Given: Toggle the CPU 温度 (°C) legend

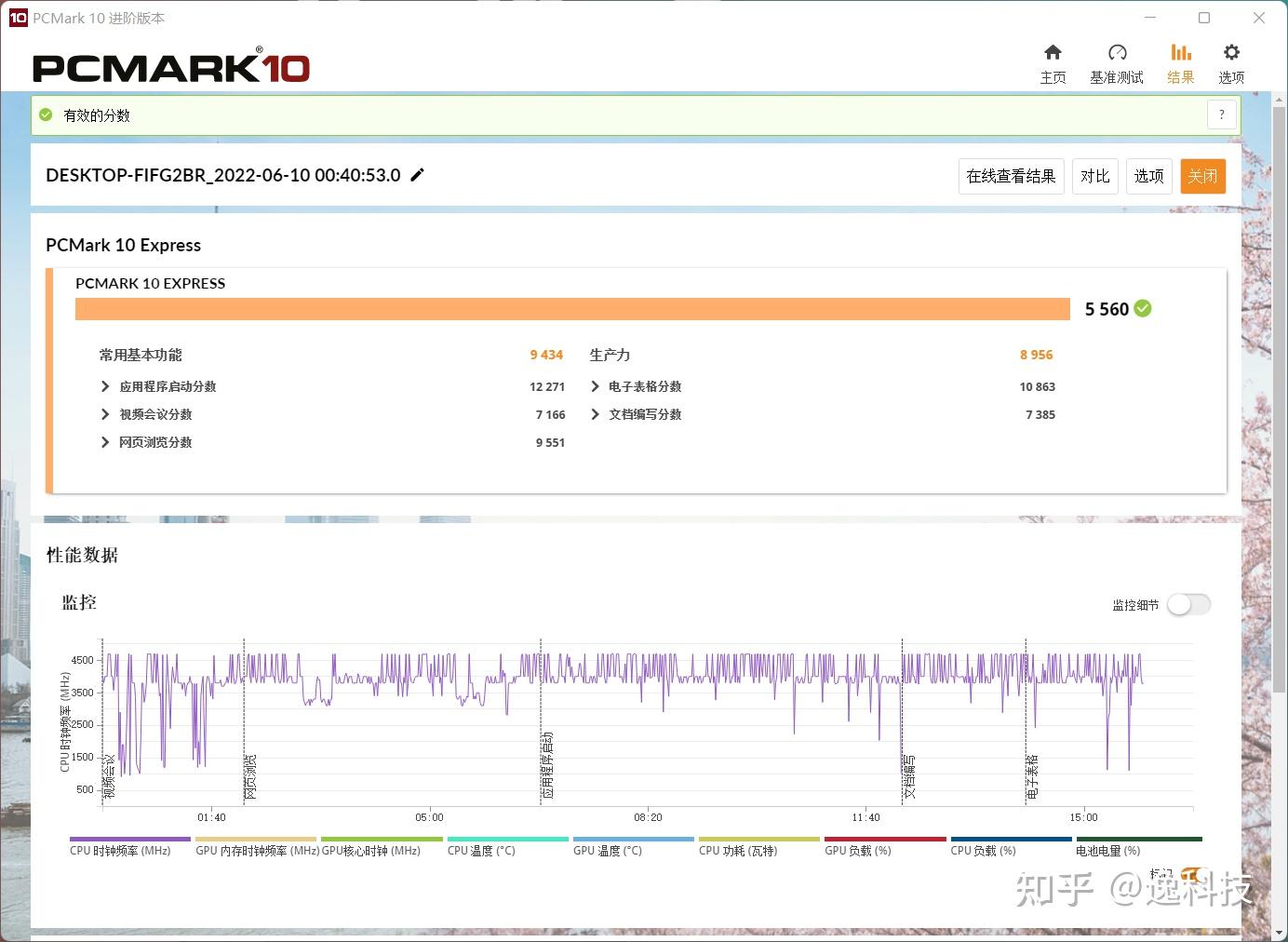Looking at the screenshot, I should (508, 845).
